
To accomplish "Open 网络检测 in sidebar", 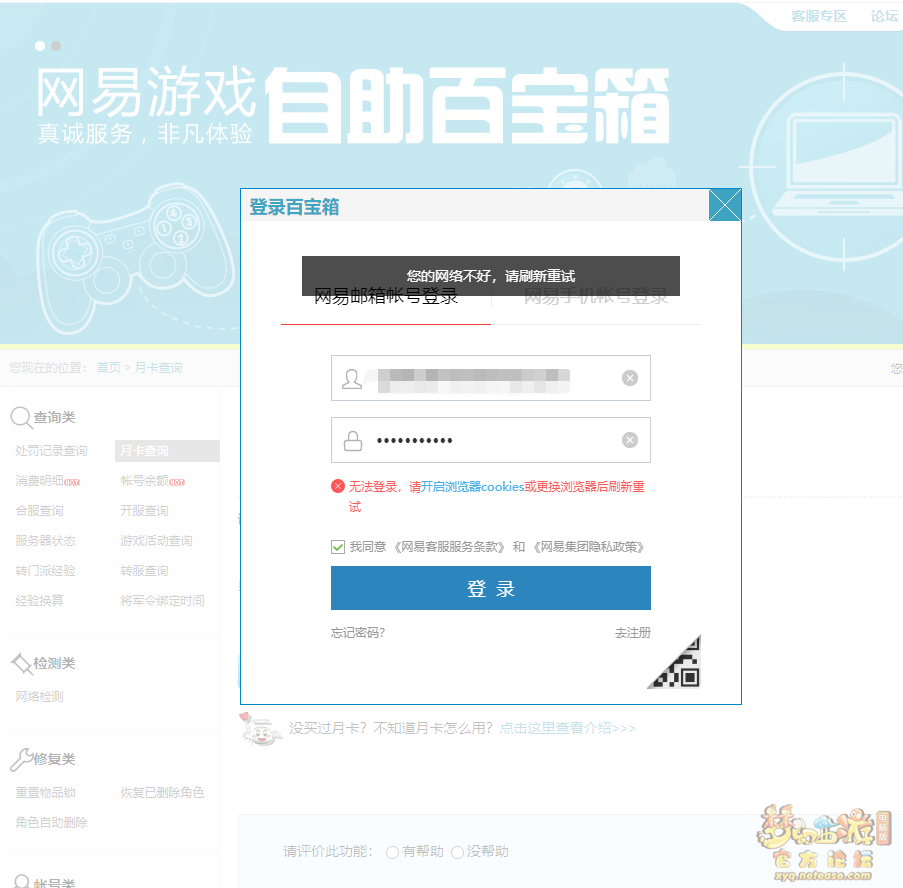I will point(39,697).
